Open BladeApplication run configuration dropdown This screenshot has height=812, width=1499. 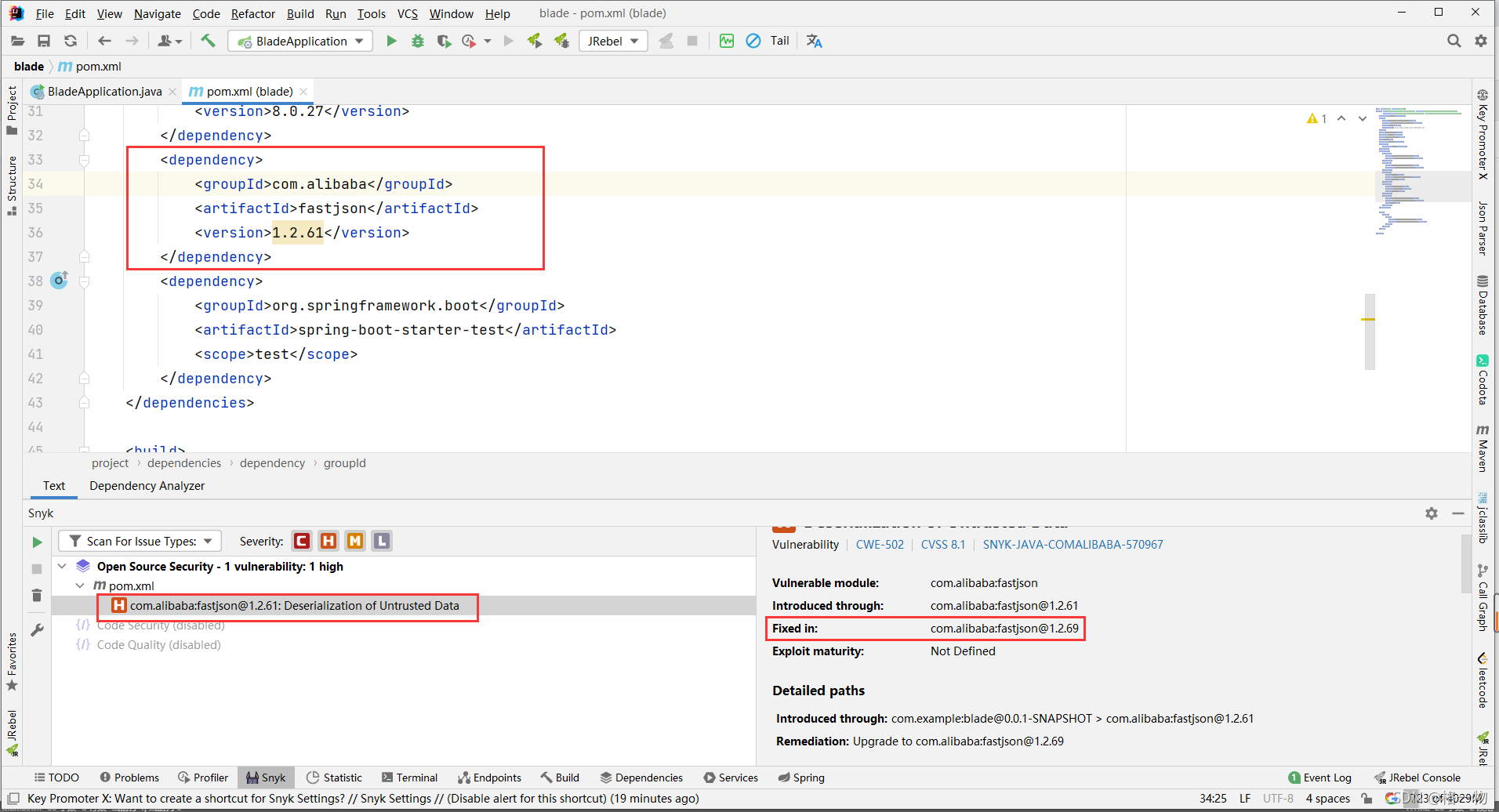click(300, 41)
